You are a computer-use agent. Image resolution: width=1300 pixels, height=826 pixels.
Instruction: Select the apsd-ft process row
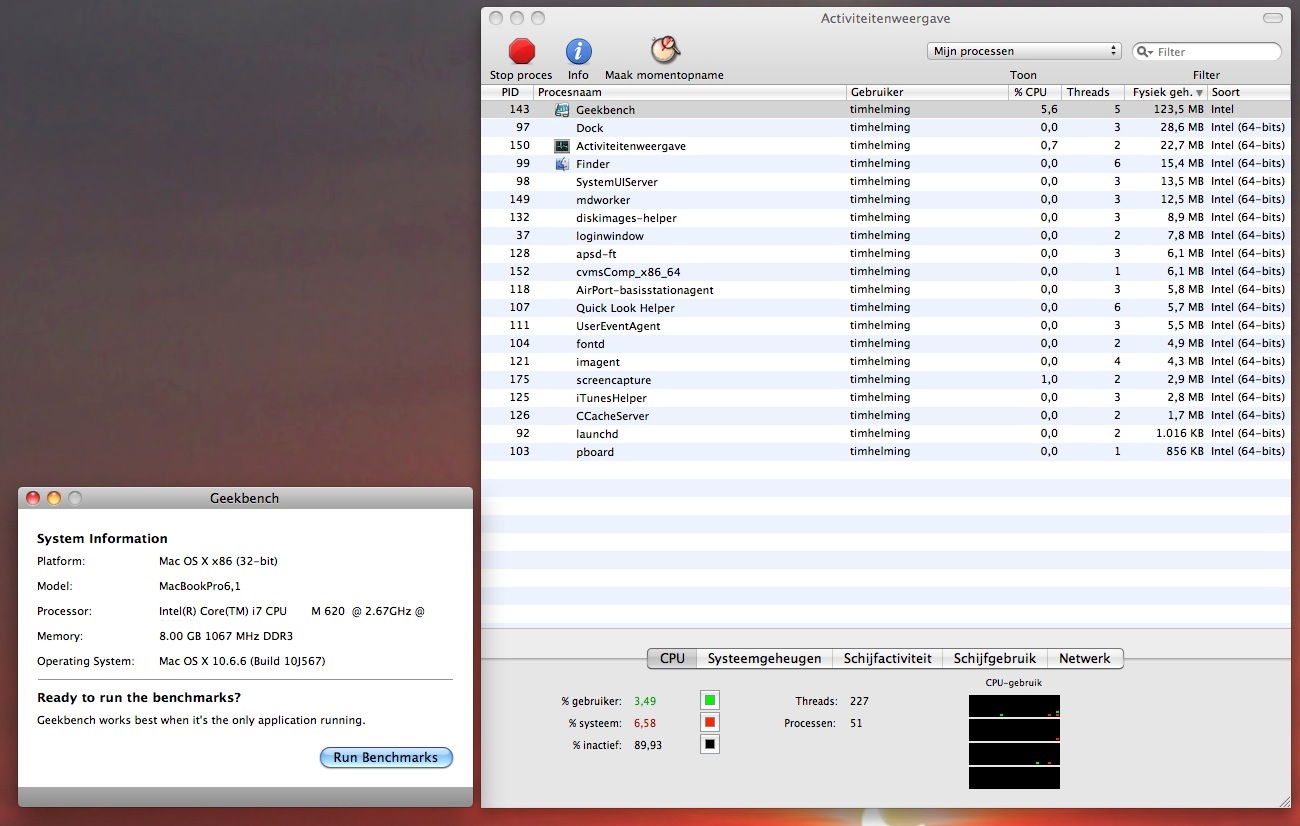pos(886,254)
